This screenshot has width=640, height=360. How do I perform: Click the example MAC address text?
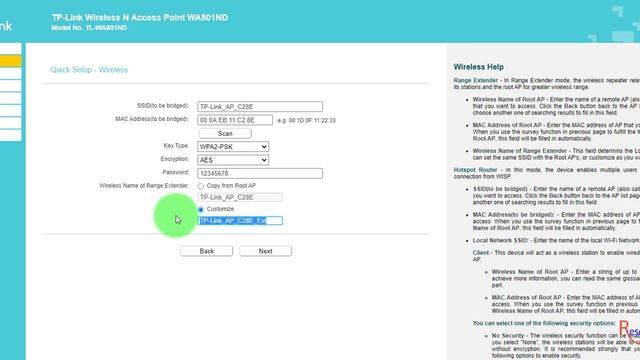click(307, 120)
